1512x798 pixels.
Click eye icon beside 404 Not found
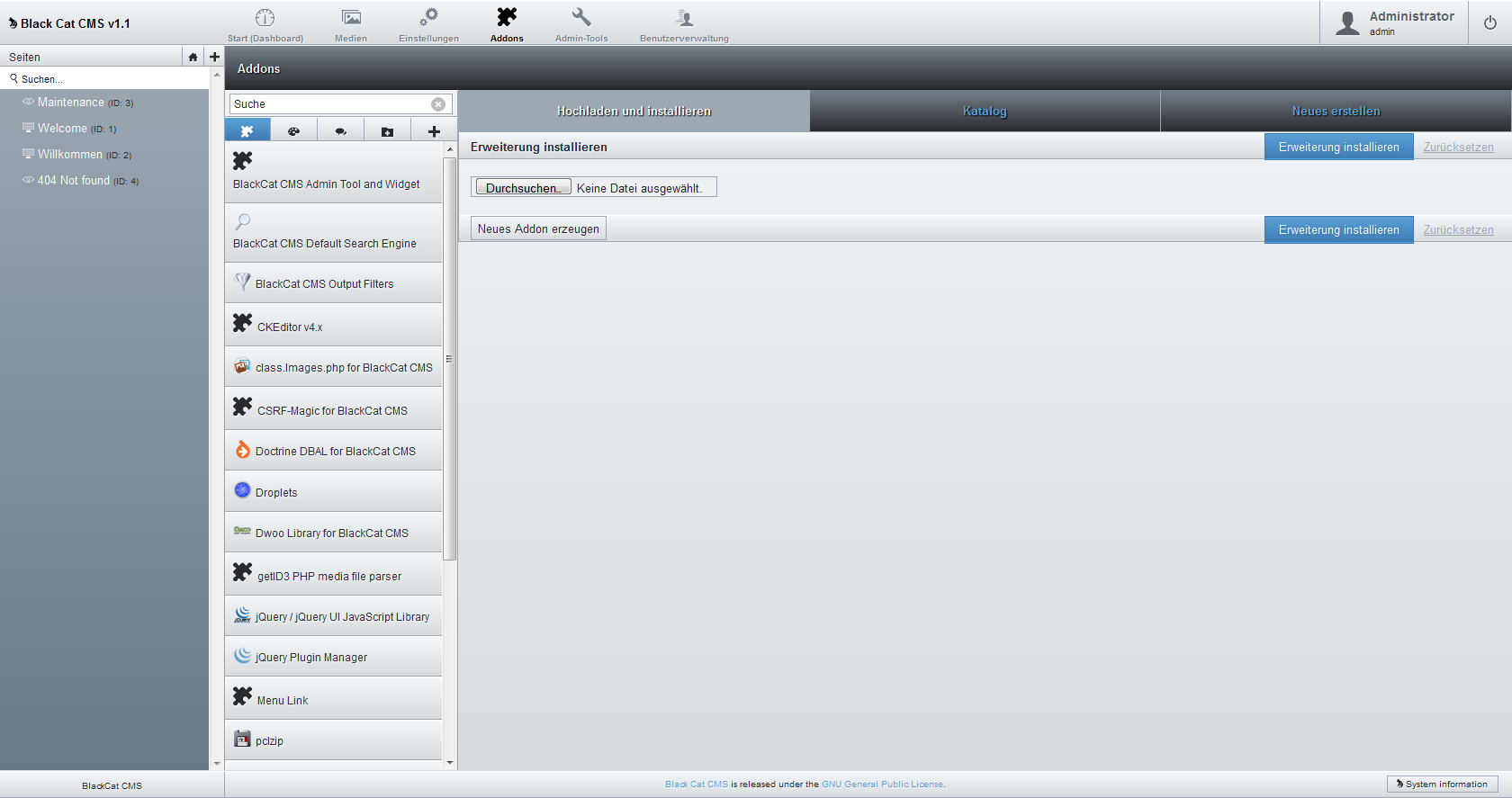click(x=28, y=180)
